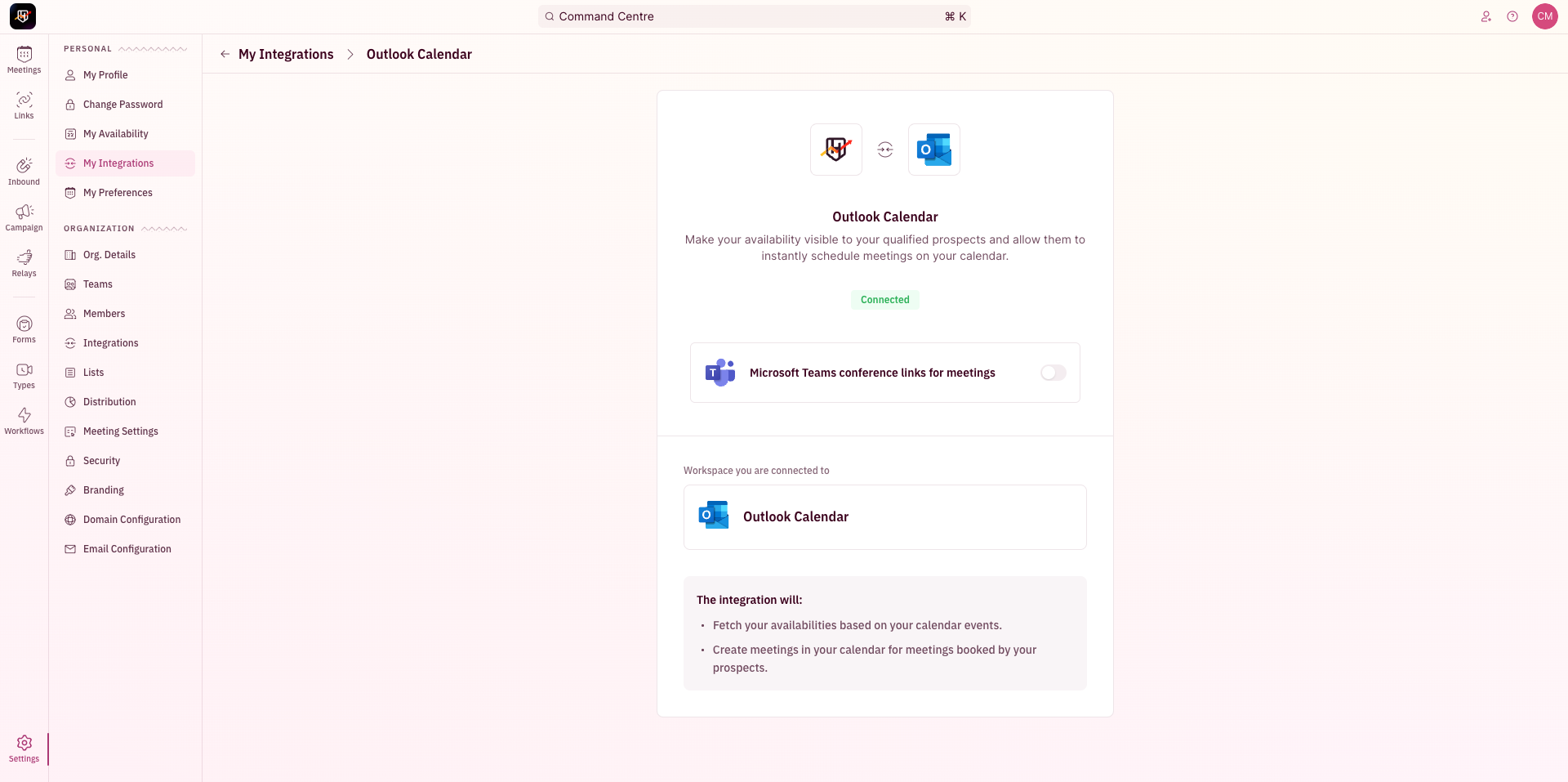Open Meeting Settings page
This screenshot has height=782, width=1568.
(x=125, y=431)
